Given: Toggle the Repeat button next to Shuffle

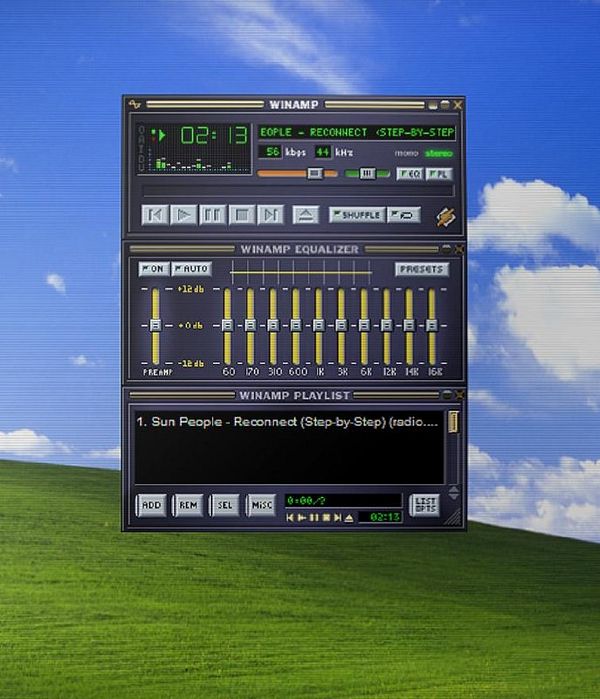Looking at the screenshot, I should [404, 215].
